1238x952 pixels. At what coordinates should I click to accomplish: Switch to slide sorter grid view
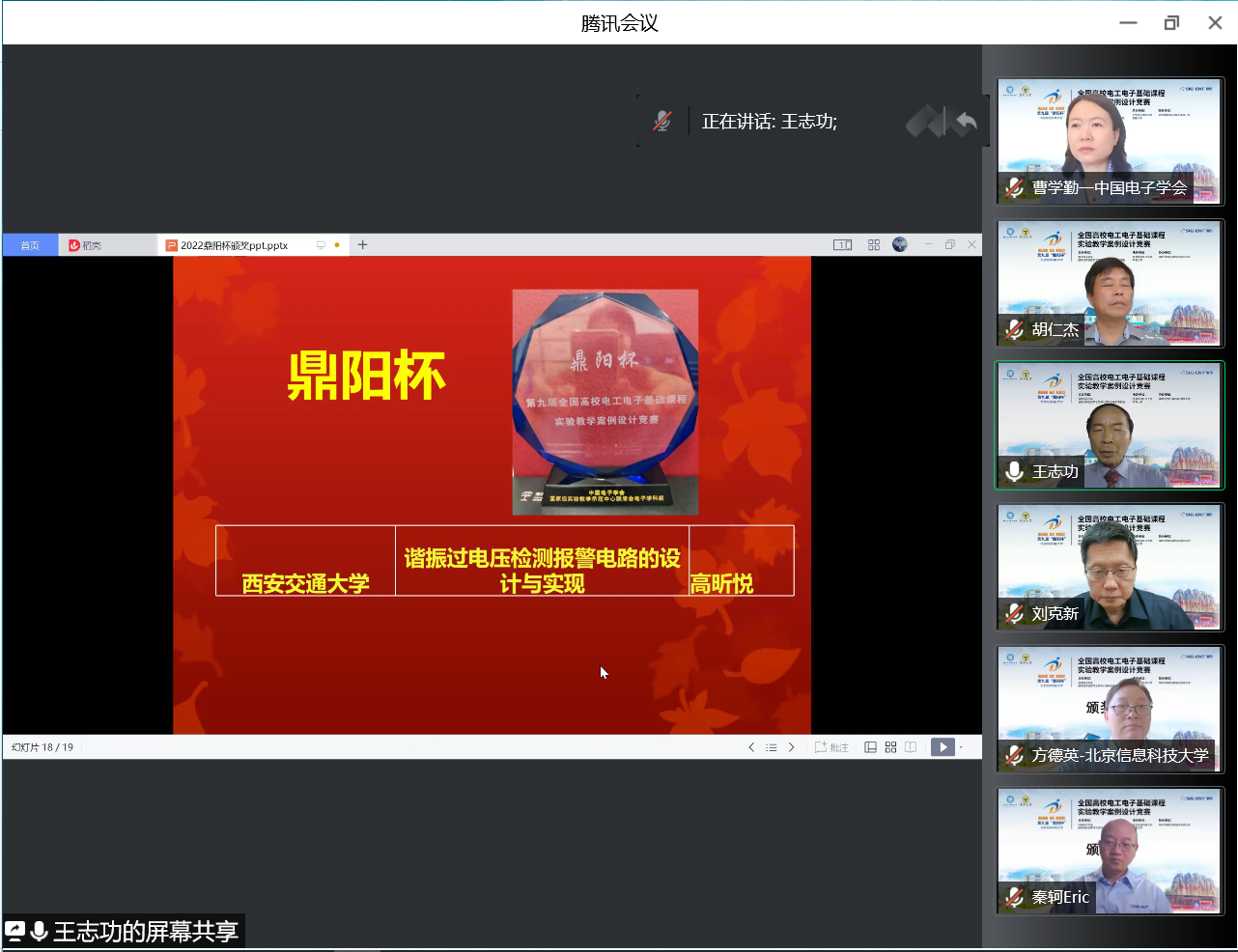tap(890, 747)
